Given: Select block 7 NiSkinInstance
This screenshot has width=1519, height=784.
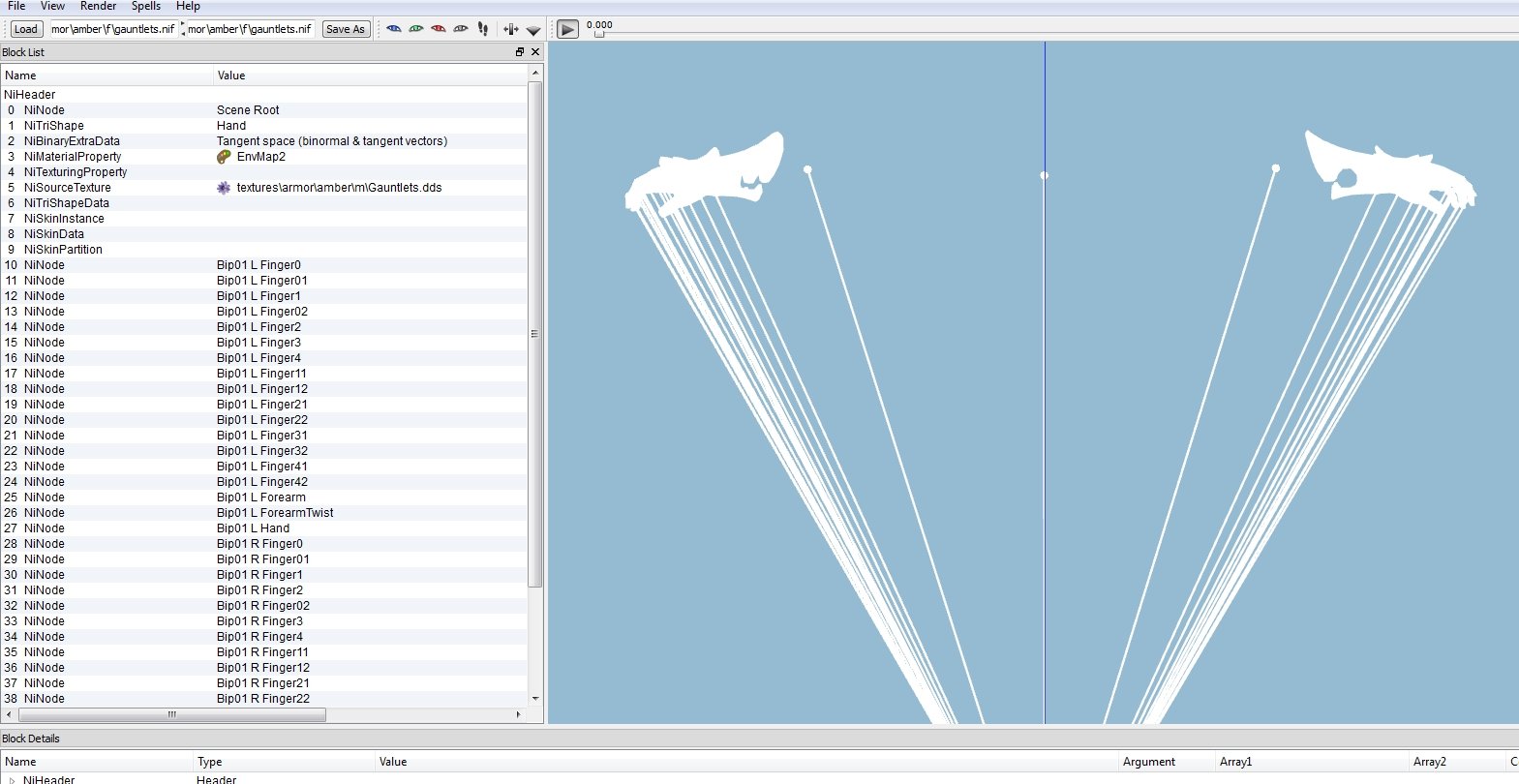Looking at the screenshot, I should pos(264,219).
